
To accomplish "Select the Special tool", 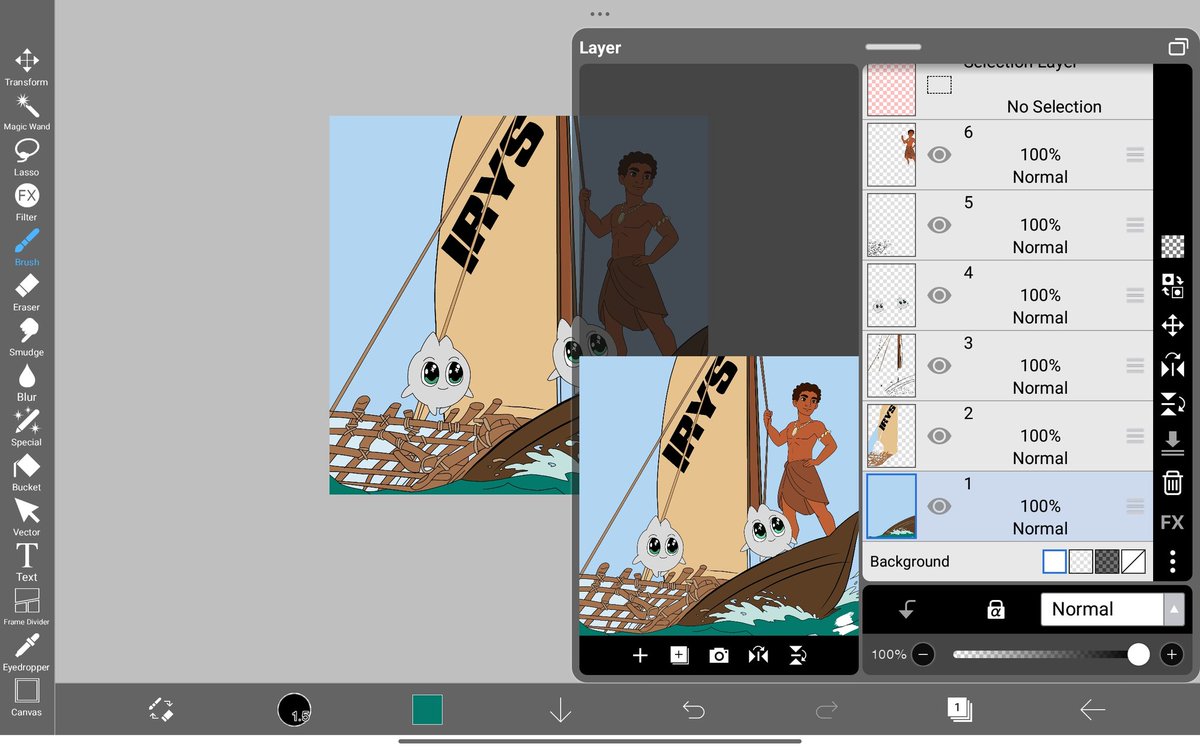I will tap(27, 427).
